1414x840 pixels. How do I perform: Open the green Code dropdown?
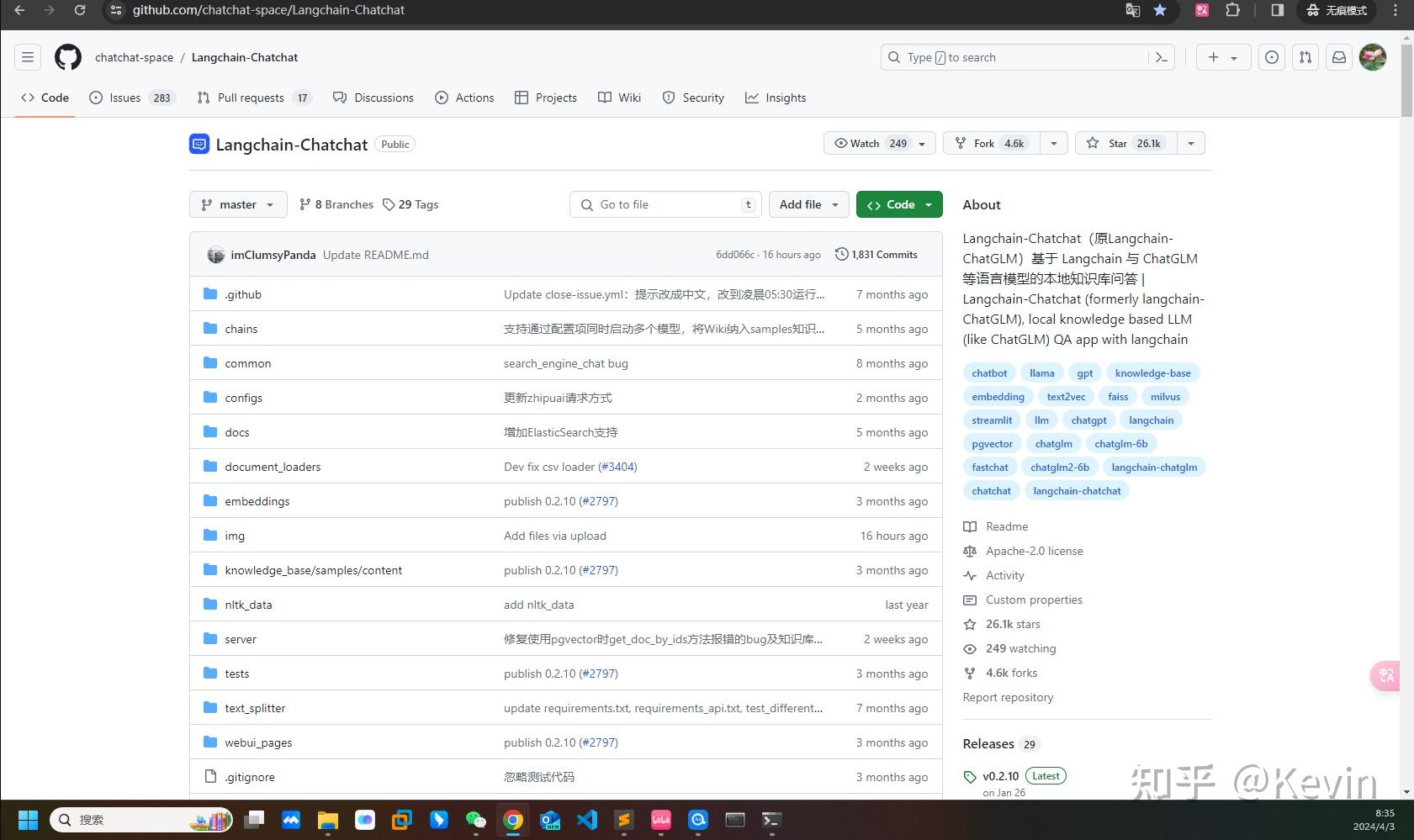[899, 204]
